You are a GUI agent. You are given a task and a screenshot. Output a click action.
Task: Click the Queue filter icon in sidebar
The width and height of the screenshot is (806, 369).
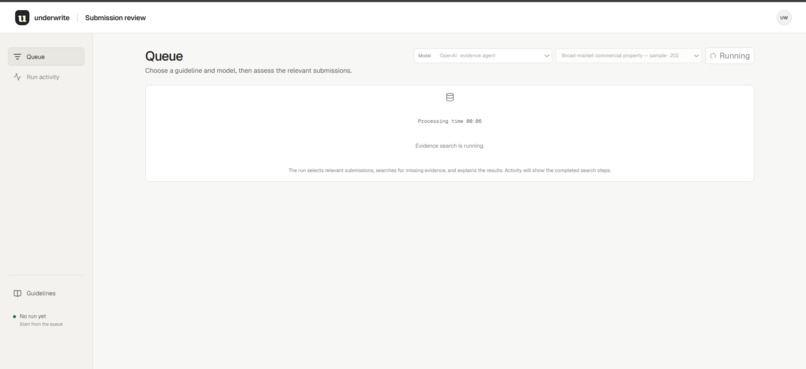point(17,57)
